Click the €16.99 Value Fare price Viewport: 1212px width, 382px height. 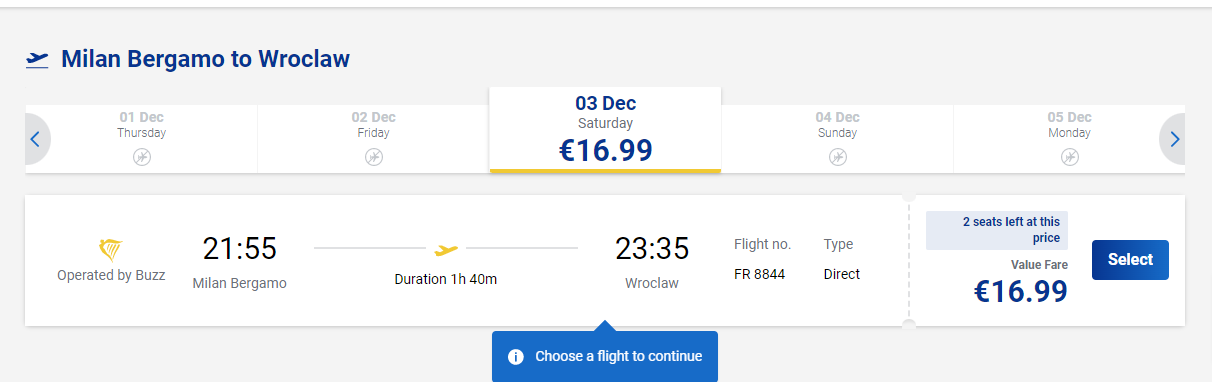[x=1021, y=291]
